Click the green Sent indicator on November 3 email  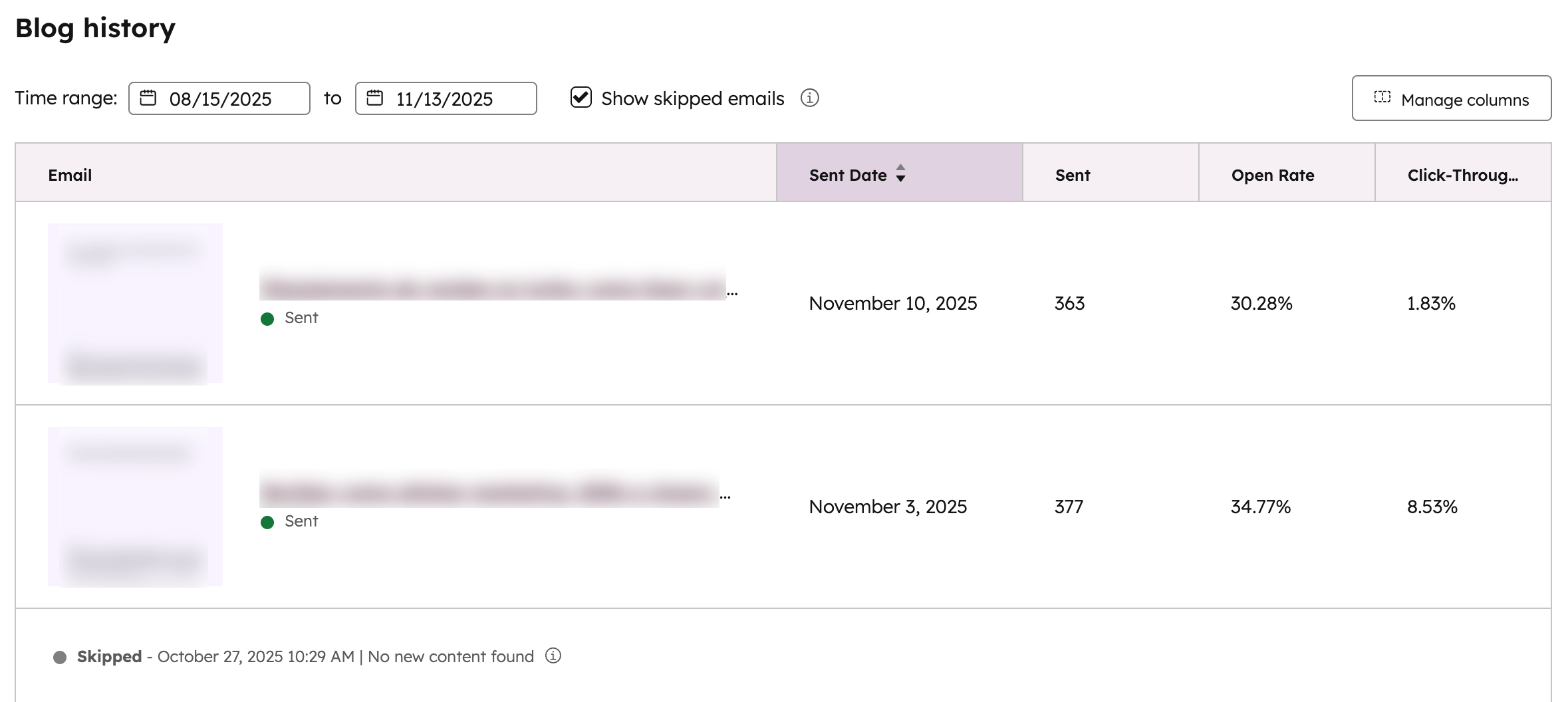(x=269, y=521)
